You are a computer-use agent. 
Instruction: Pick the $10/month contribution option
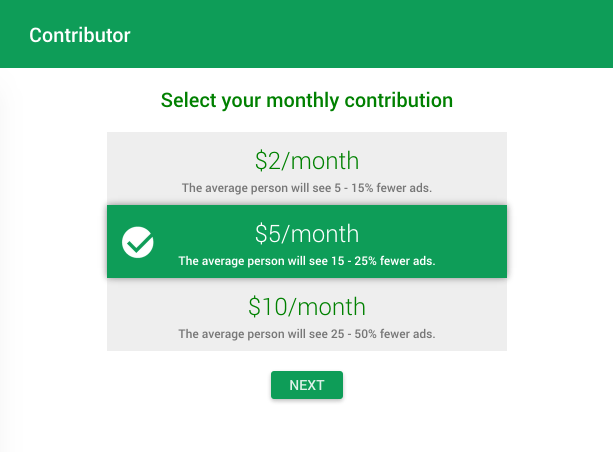(x=306, y=315)
